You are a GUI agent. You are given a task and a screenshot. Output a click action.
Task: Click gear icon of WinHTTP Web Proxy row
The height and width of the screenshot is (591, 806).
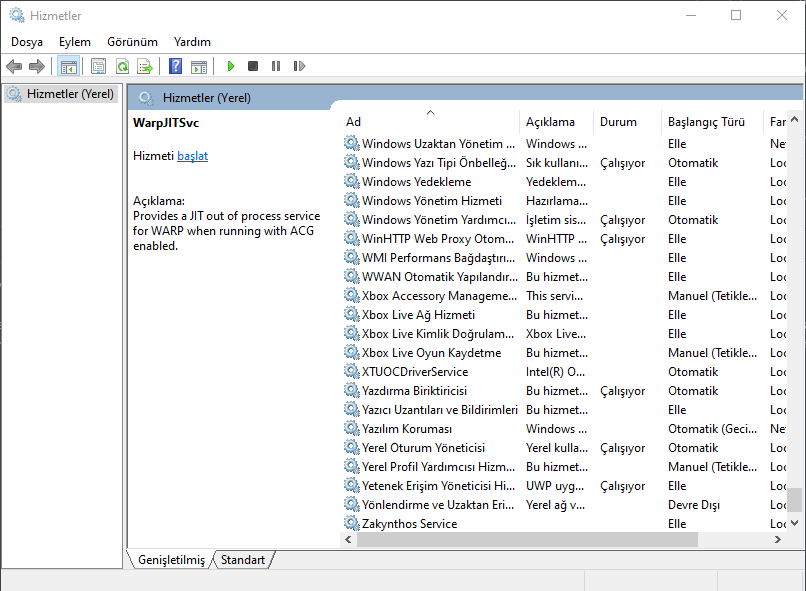tap(352, 238)
